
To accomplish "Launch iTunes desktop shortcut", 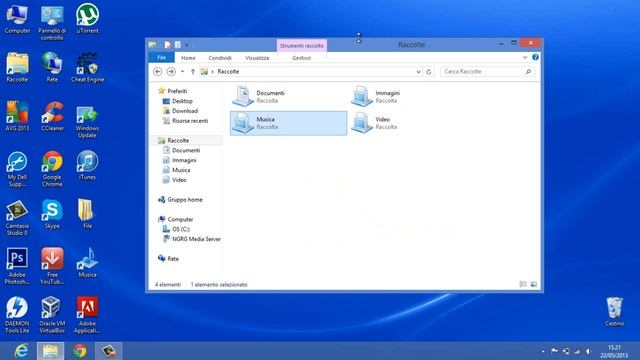I will click(x=87, y=165).
